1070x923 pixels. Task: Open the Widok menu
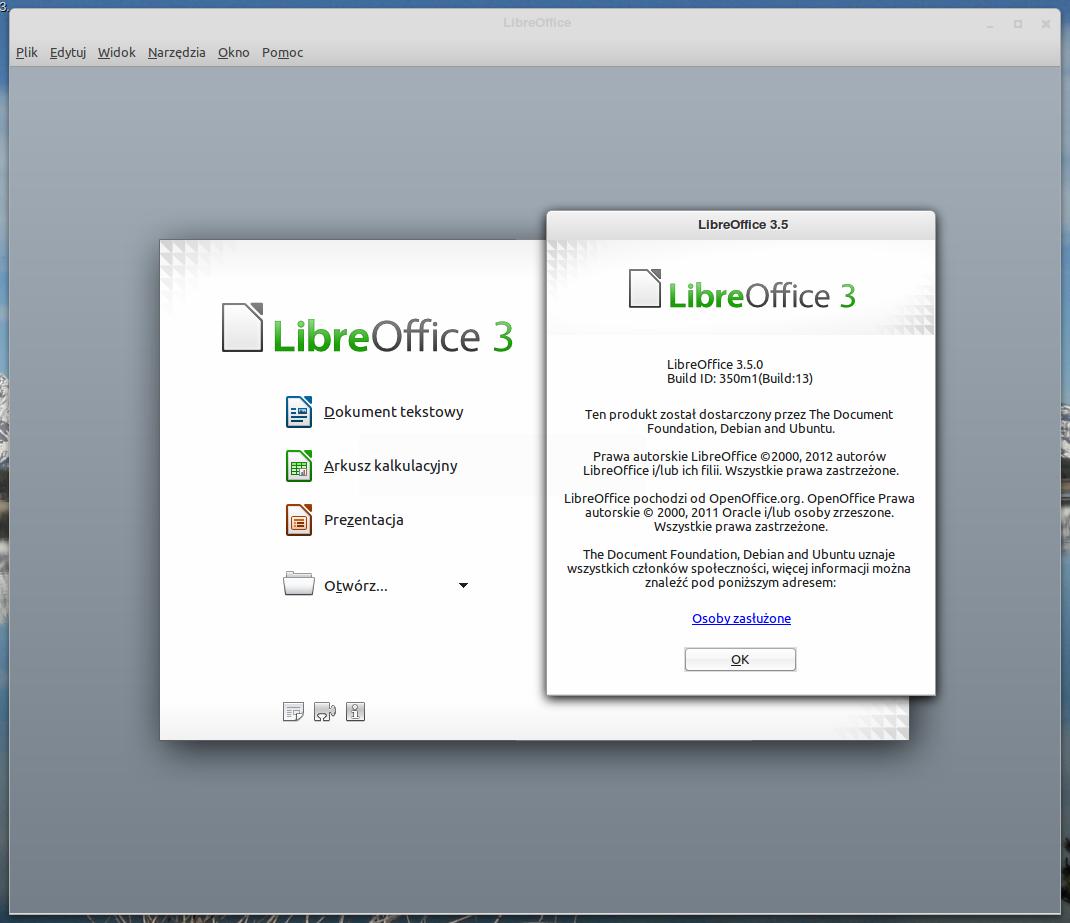click(117, 53)
